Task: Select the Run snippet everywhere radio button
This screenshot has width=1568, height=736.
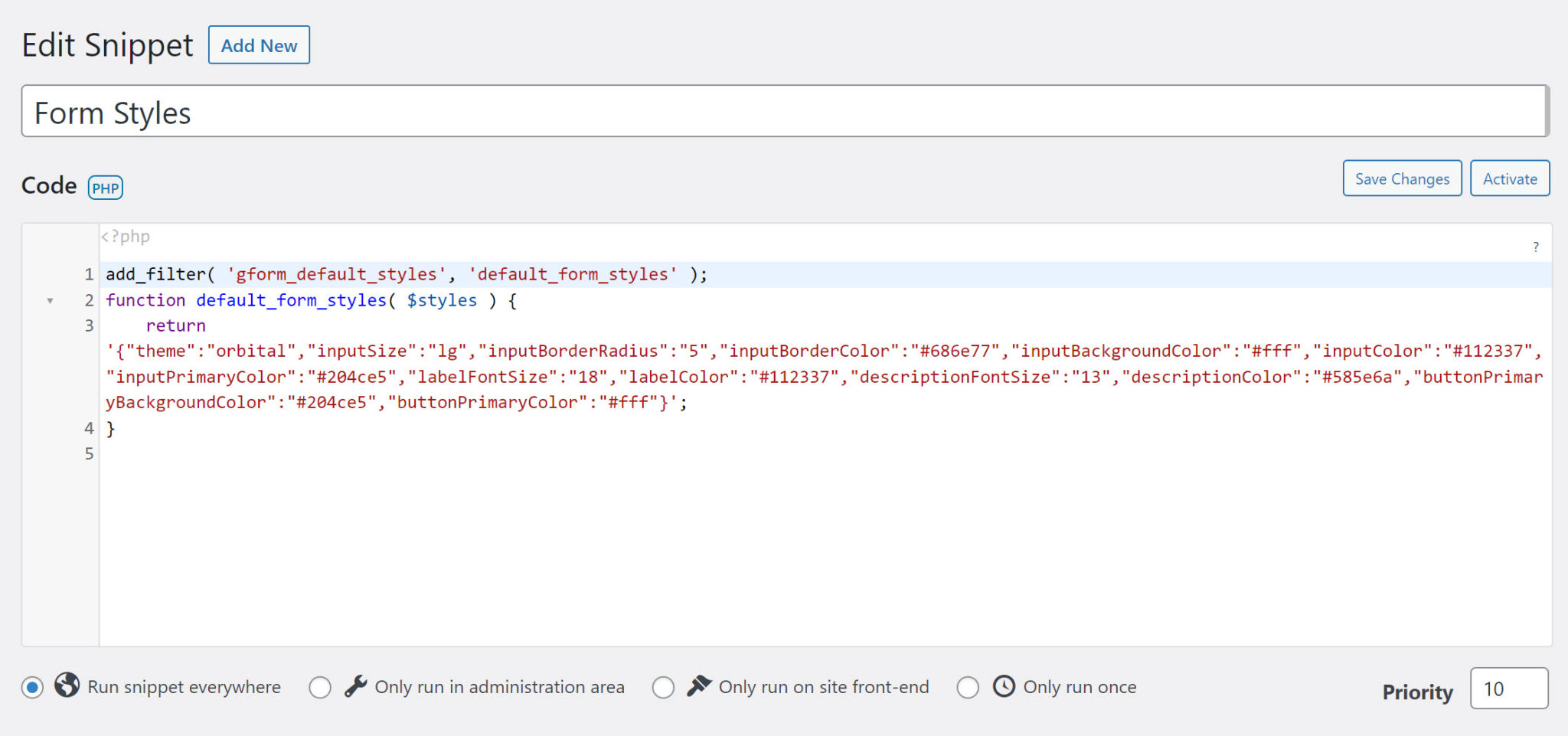Action: click(x=31, y=687)
